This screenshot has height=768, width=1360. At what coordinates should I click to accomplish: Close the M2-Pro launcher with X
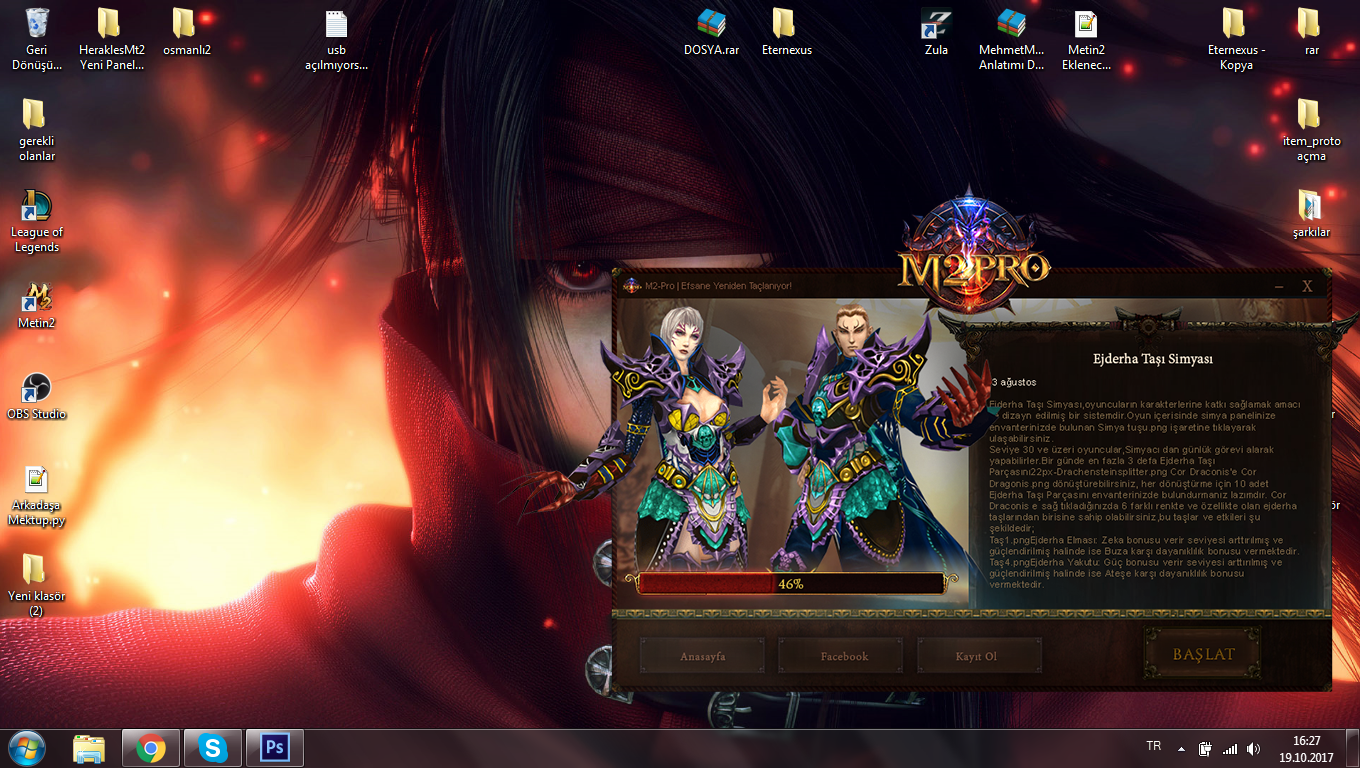[1307, 286]
